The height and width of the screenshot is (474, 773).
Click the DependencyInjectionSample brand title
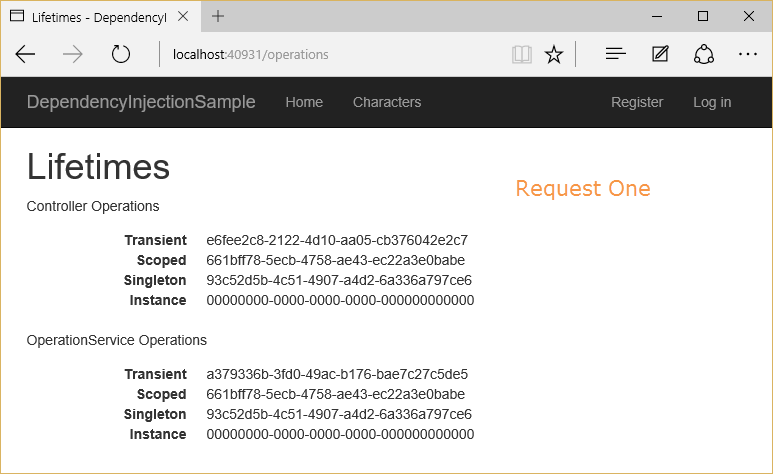(141, 102)
